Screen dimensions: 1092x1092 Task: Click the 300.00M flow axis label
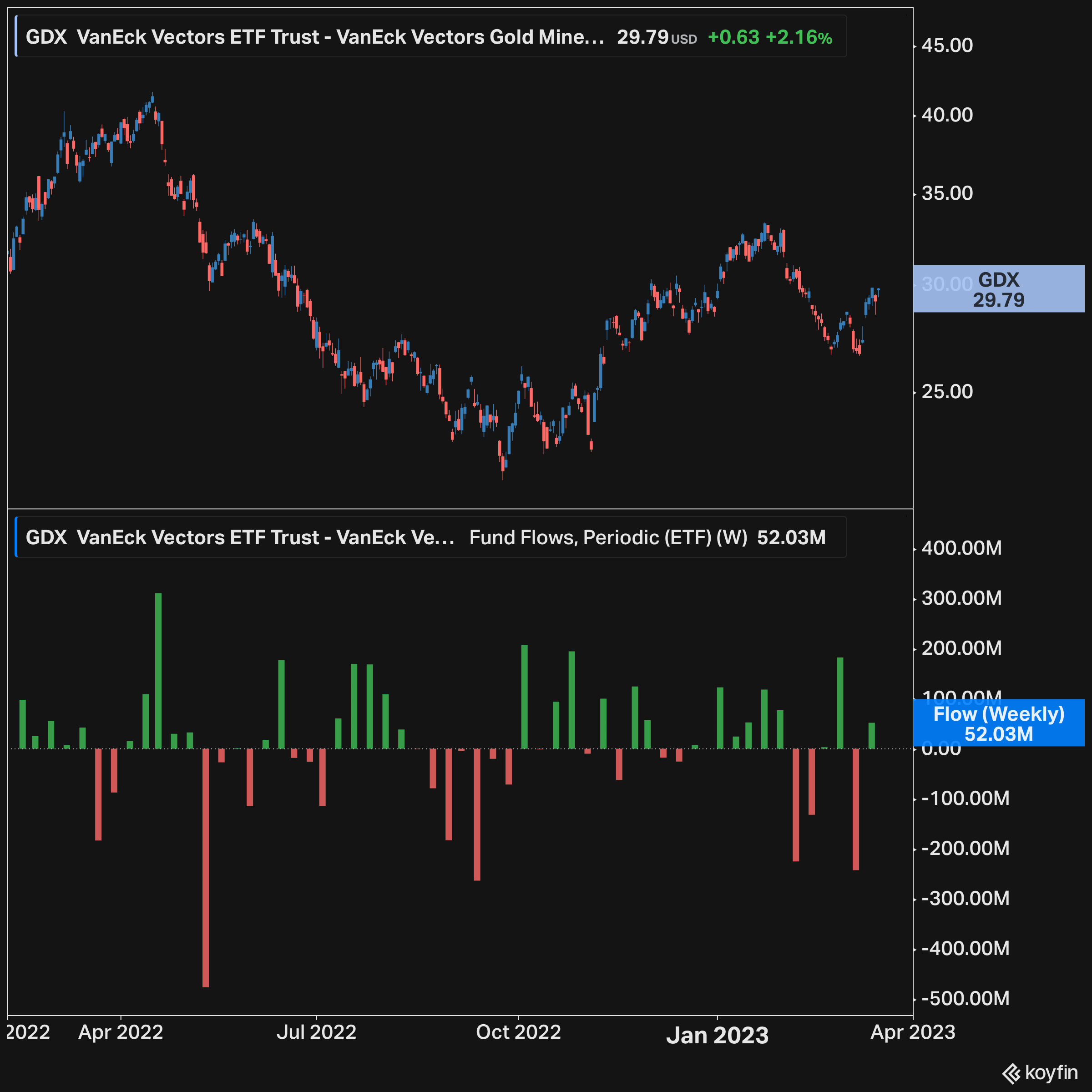[961, 598]
